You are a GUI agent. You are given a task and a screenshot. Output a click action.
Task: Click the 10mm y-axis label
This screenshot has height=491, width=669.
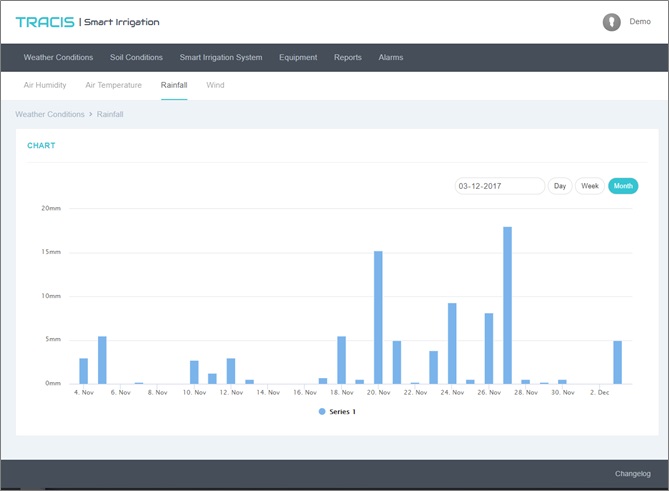(51, 296)
